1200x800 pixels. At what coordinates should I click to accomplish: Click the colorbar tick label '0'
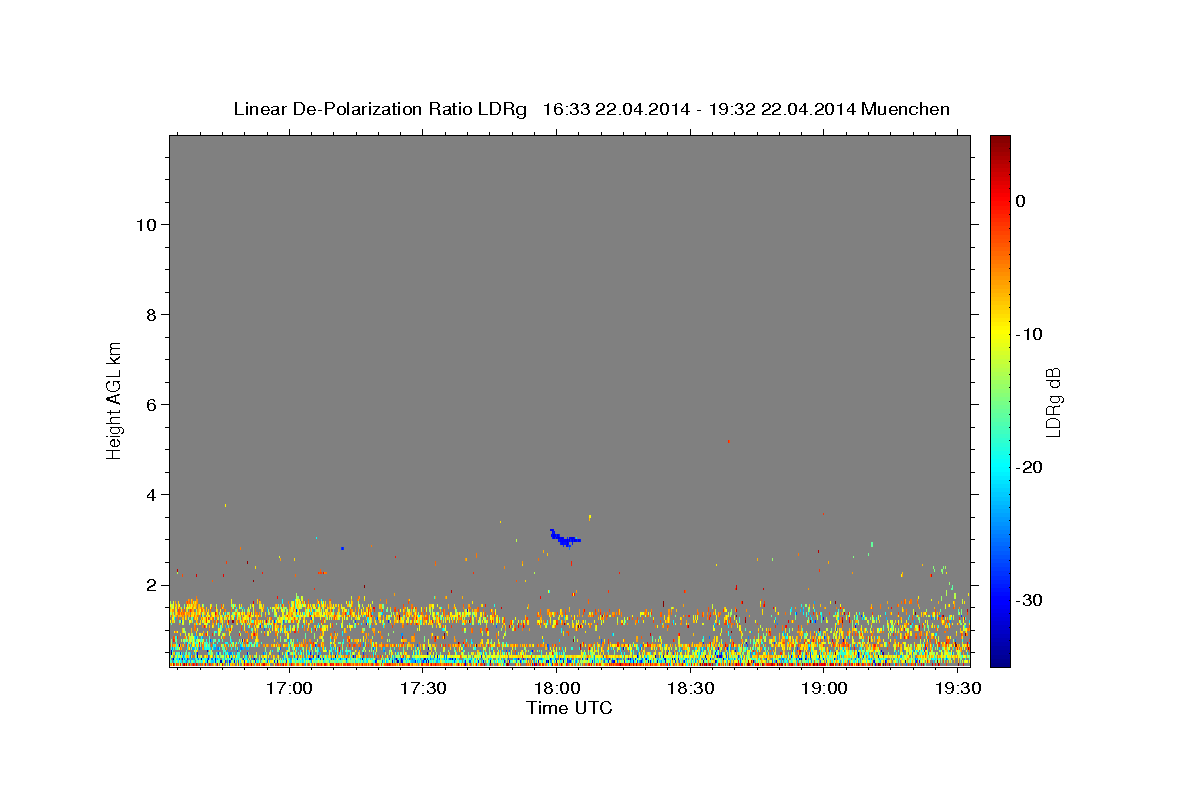tap(1021, 201)
